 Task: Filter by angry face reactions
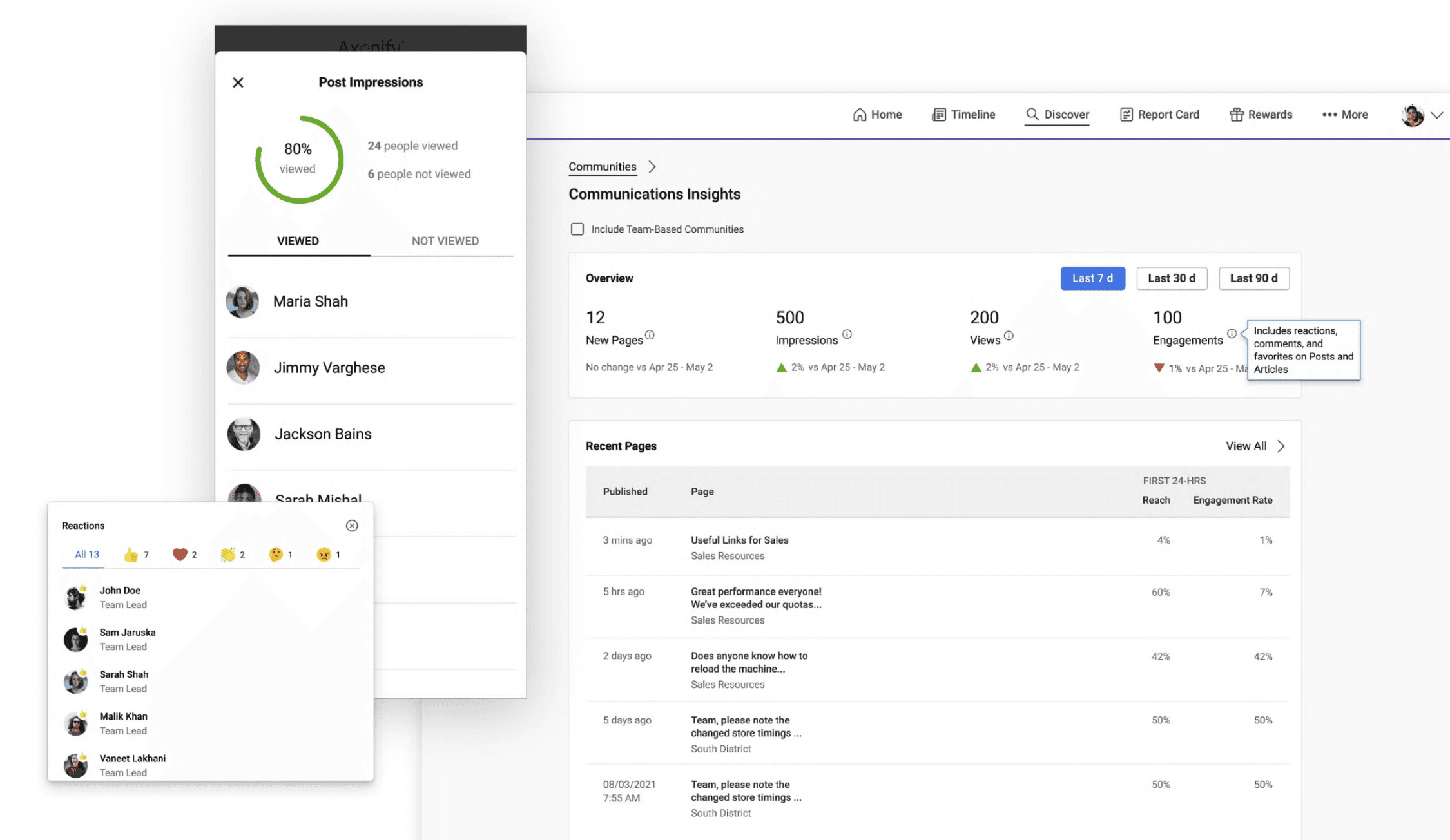(329, 555)
